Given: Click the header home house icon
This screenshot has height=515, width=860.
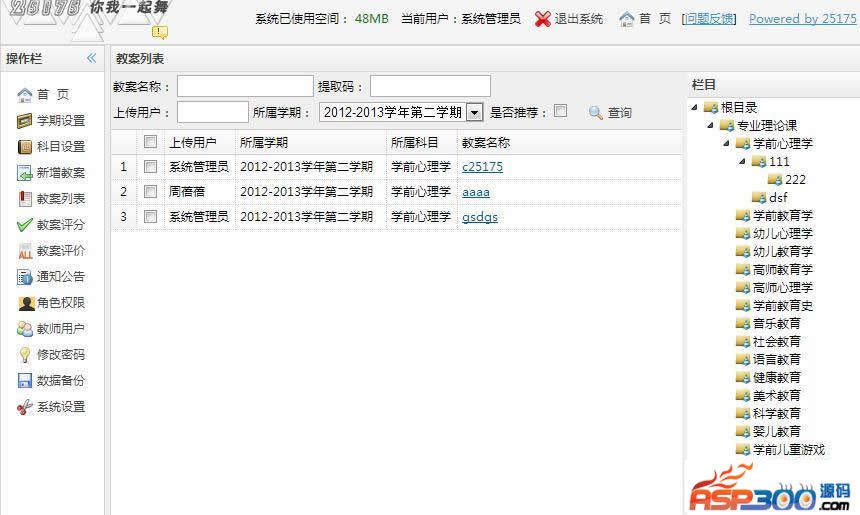Looking at the screenshot, I should tap(626, 19).
